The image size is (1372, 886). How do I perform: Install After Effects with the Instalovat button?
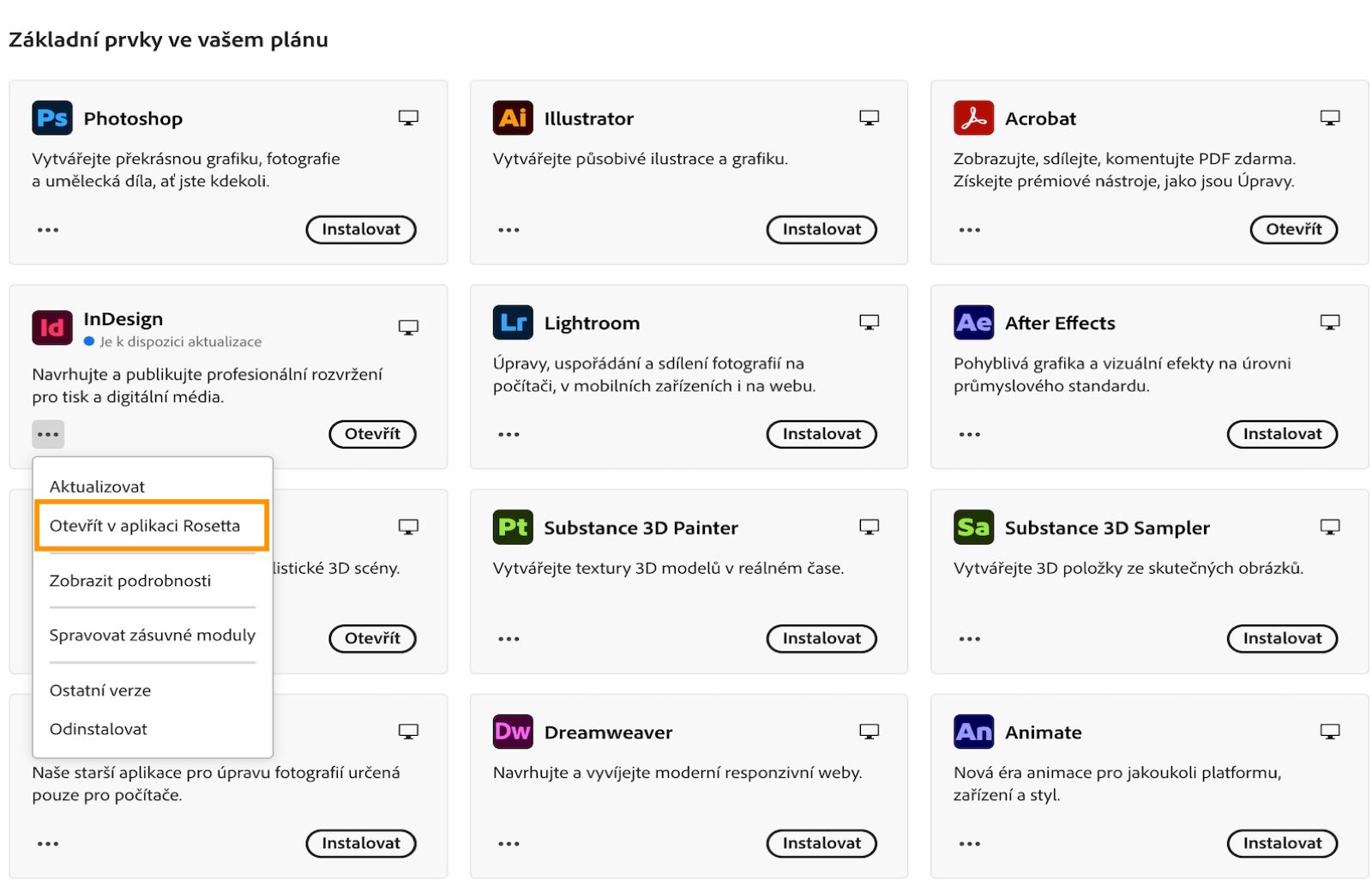coord(1283,434)
